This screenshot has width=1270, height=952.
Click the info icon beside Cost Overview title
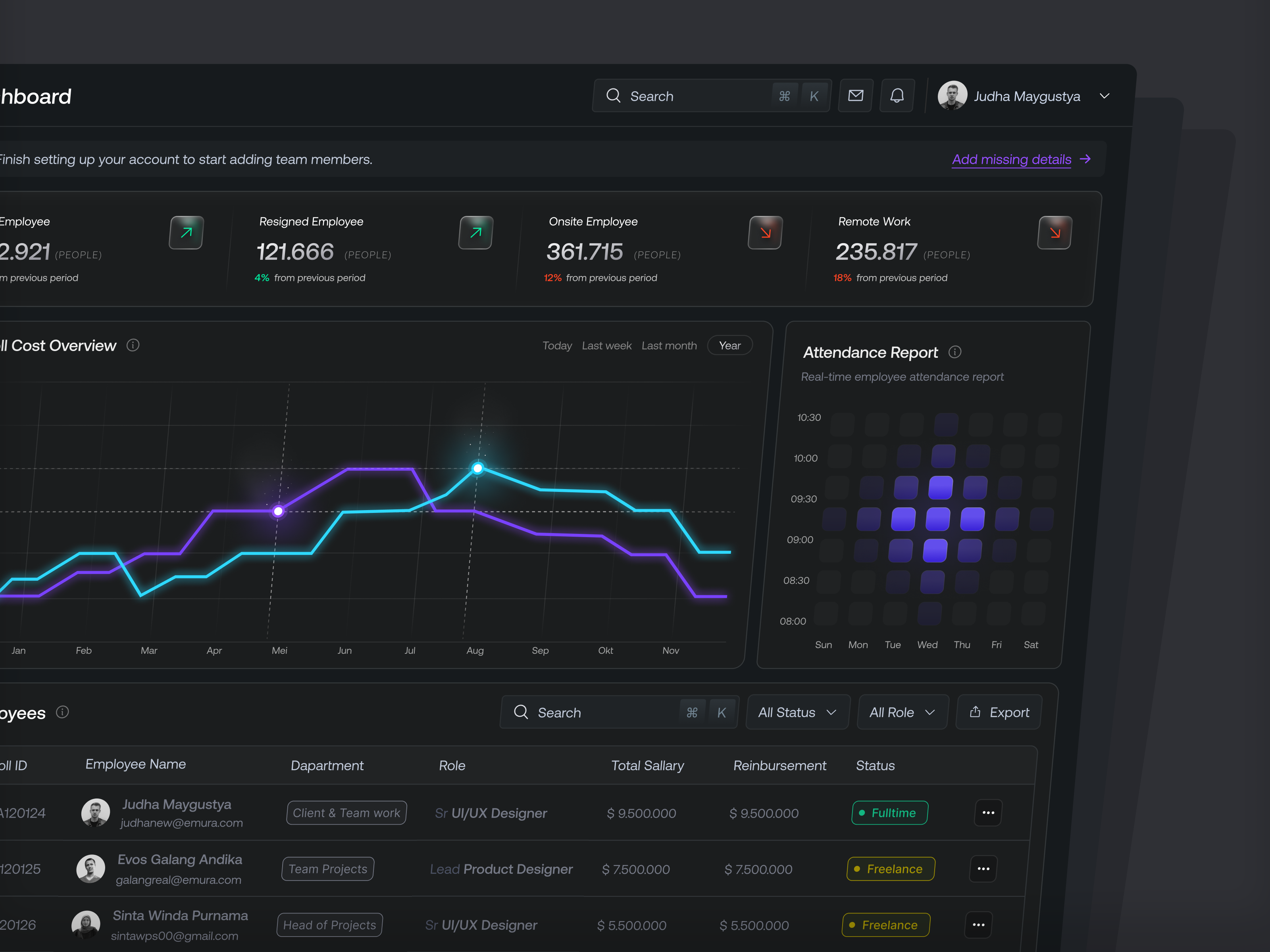pyautogui.click(x=133, y=345)
